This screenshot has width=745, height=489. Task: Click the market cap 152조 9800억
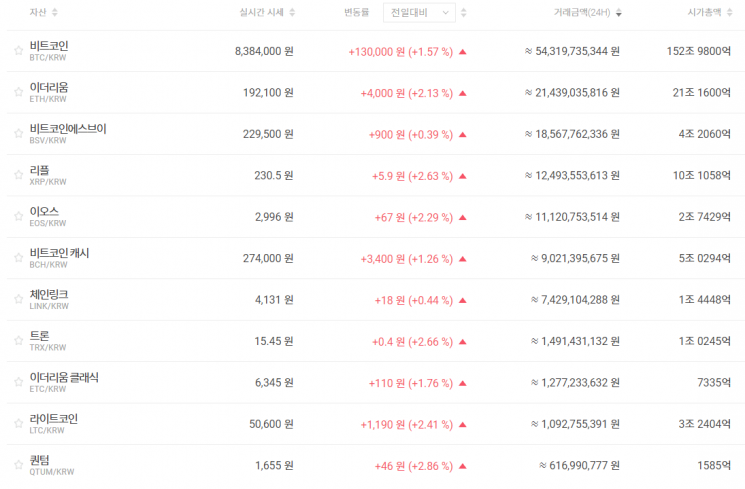pyautogui.click(x=698, y=51)
